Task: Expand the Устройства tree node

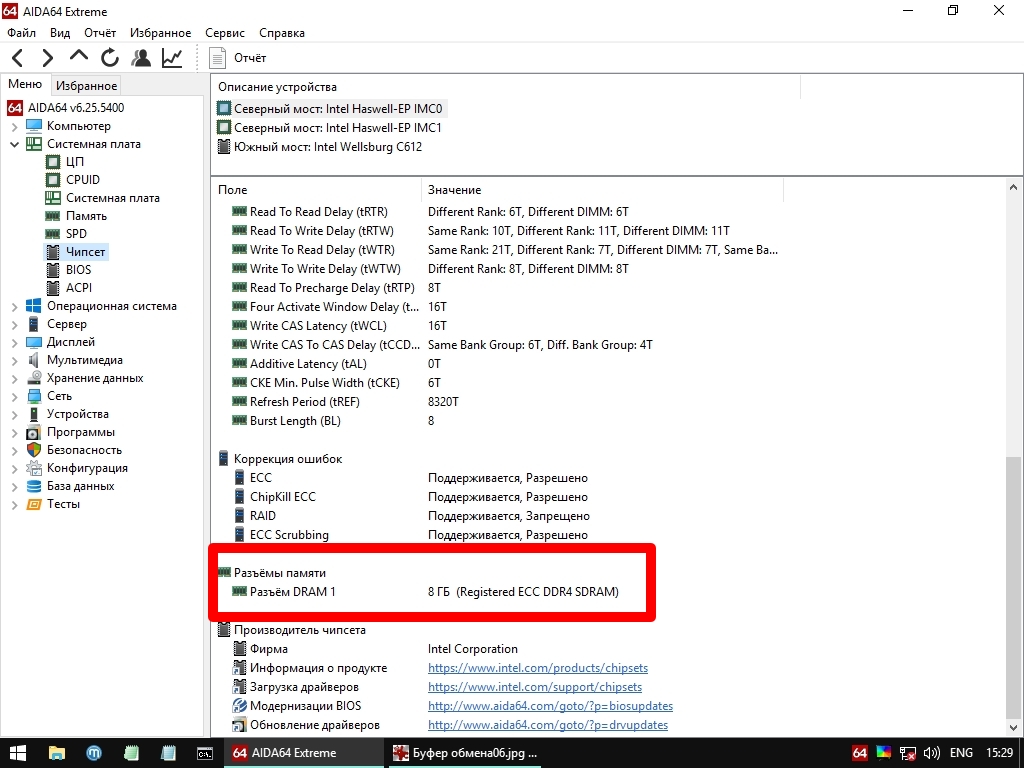Action: [14, 415]
